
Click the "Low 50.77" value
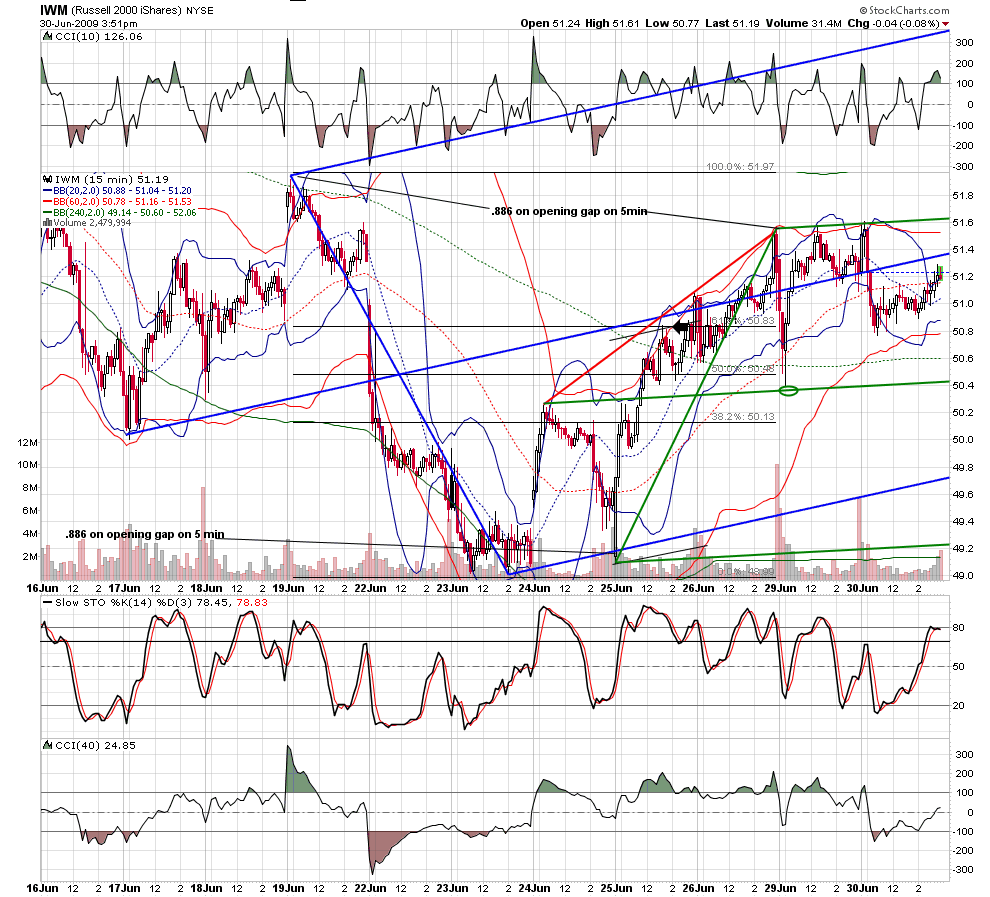click(672, 23)
